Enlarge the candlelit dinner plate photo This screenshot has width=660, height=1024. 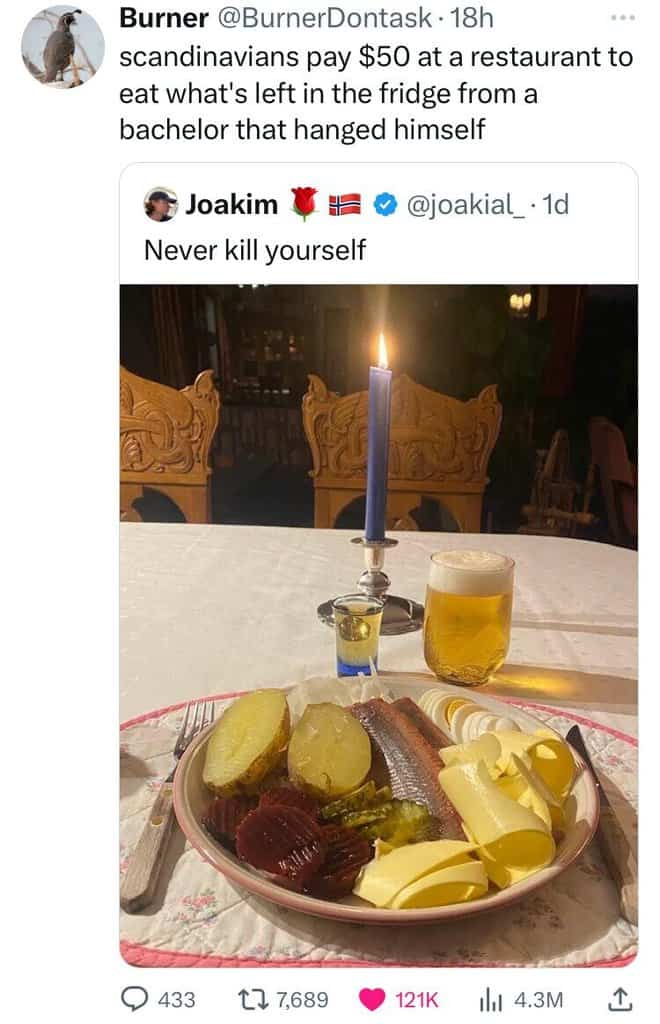coord(379,626)
